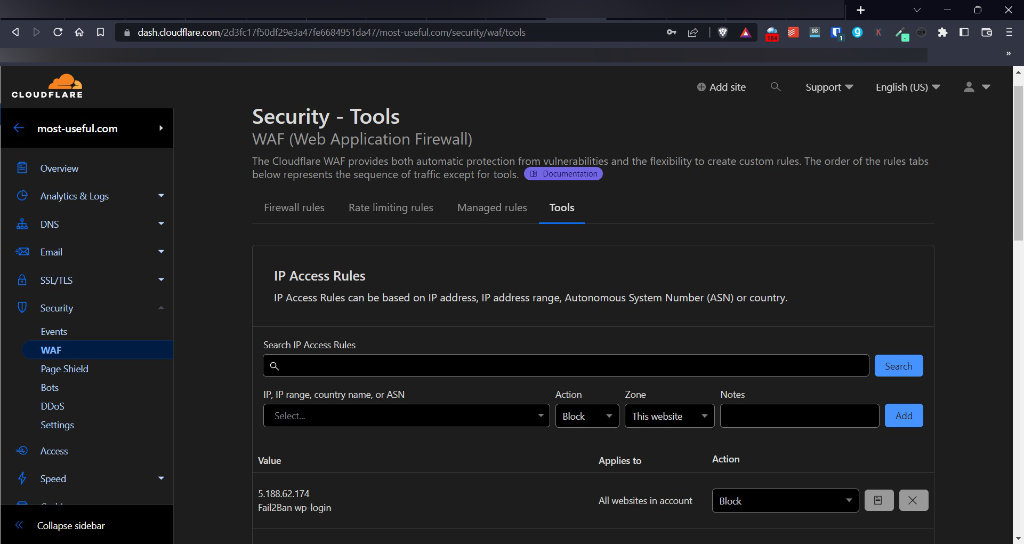Open the Brave Wallet icon
1024x544 pixels.
[987, 32]
